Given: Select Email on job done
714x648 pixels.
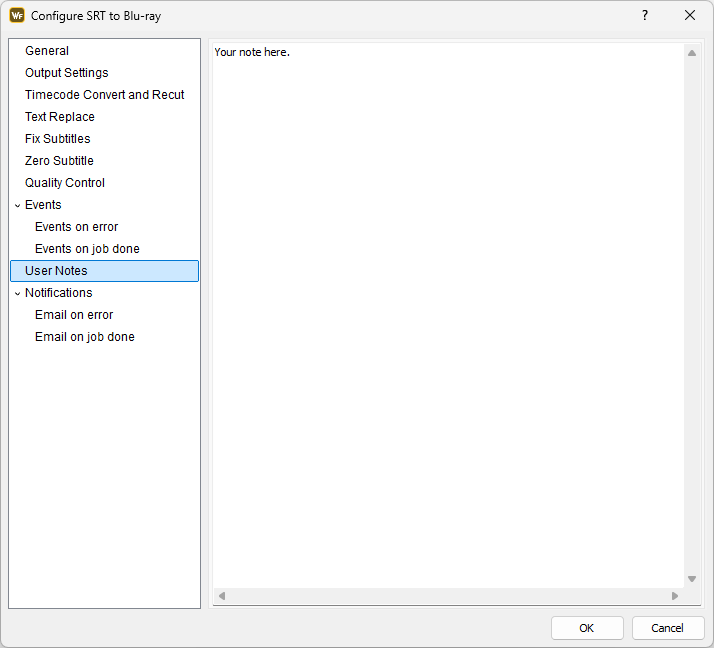Looking at the screenshot, I should pos(84,337).
